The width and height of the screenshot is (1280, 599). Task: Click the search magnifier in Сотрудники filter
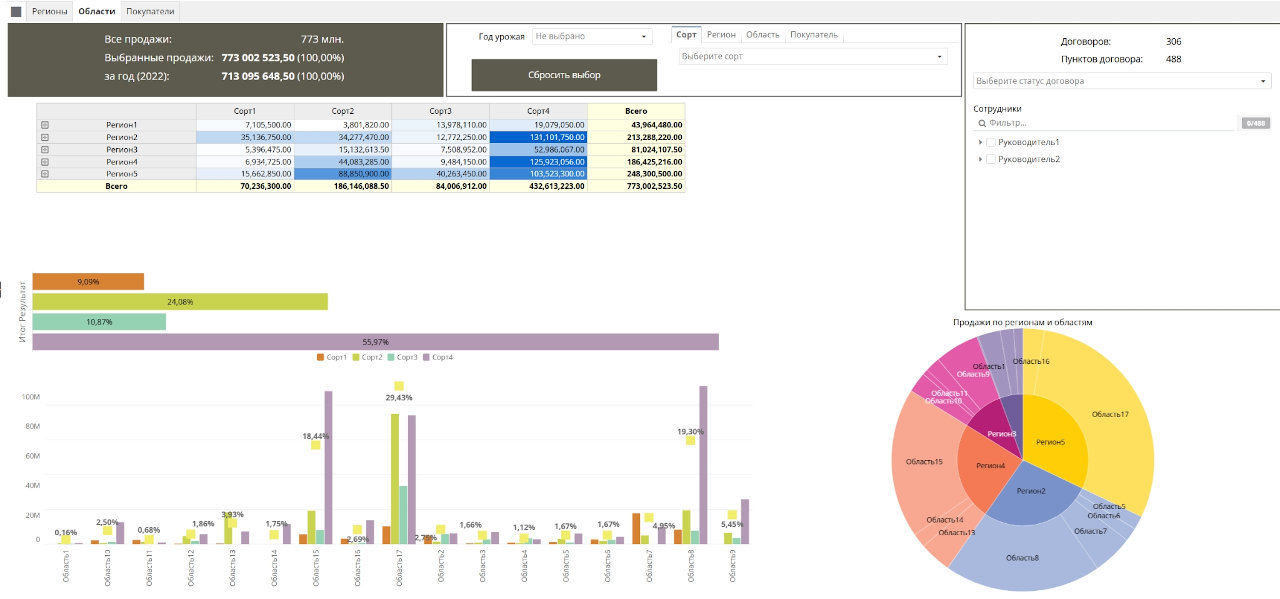pos(981,123)
